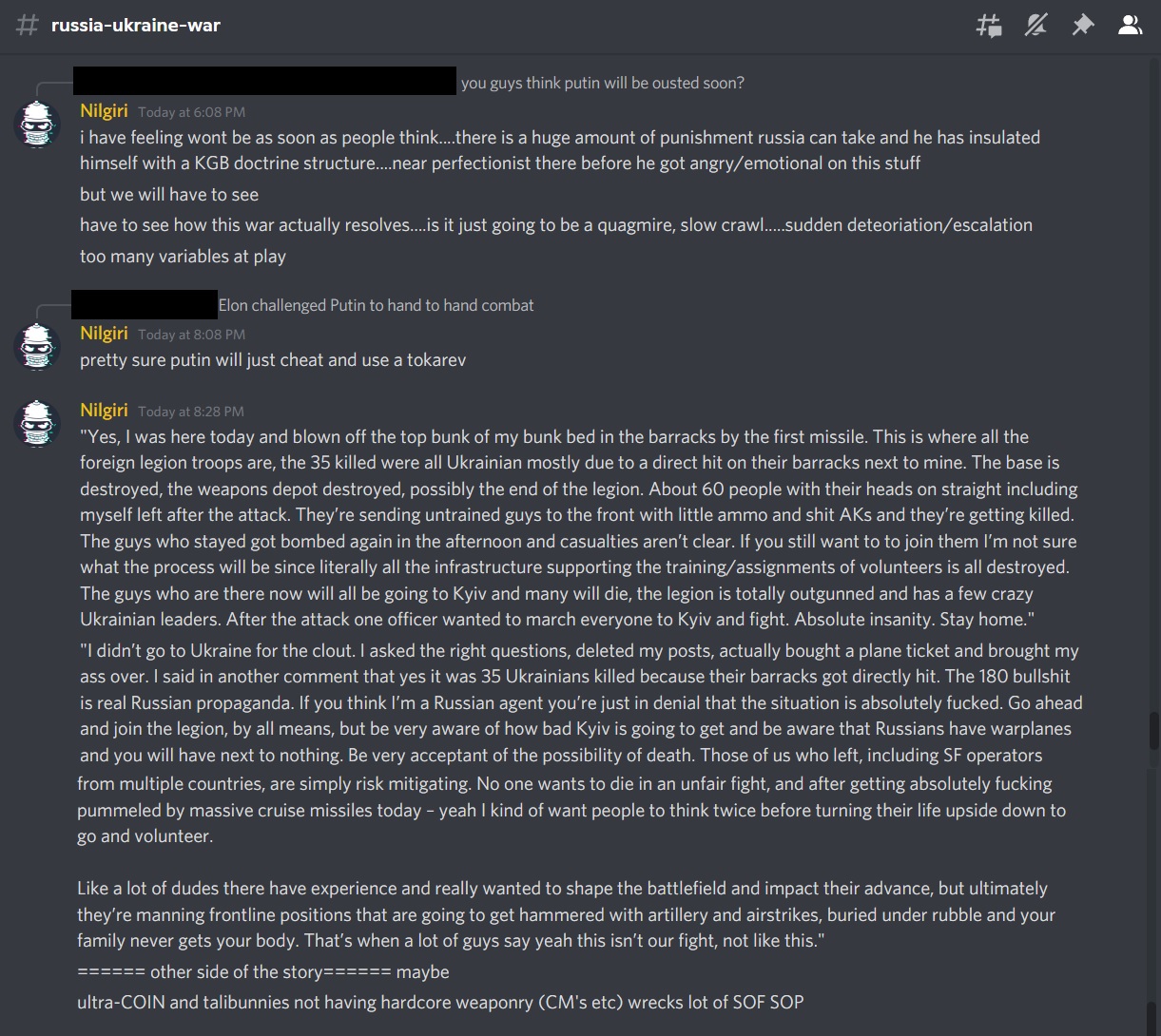Click the "Today at 8:08 PM" timestamp
The width and height of the screenshot is (1161, 1036).
(191, 335)
